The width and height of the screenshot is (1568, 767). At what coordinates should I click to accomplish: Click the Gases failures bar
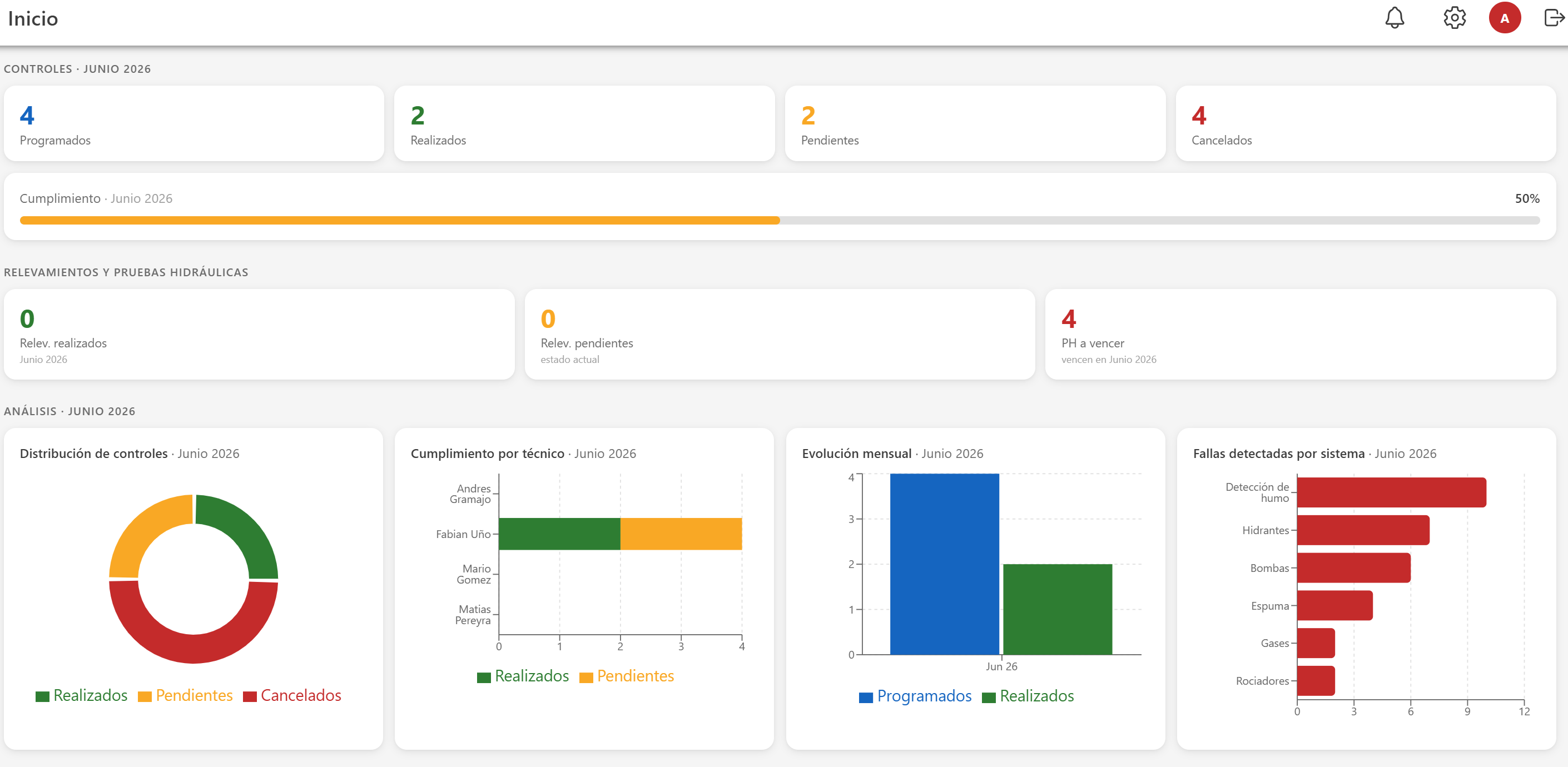[x=1316, y=643]
